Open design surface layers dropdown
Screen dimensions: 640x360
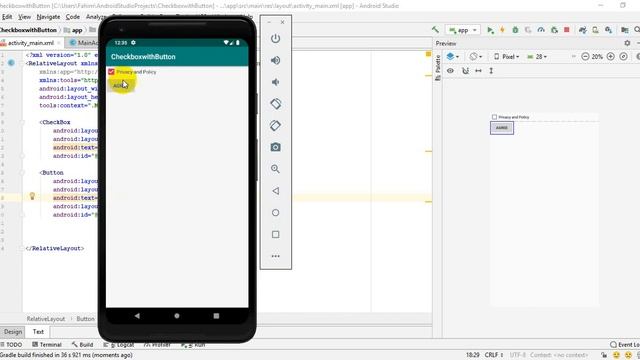tap(453, 57)
